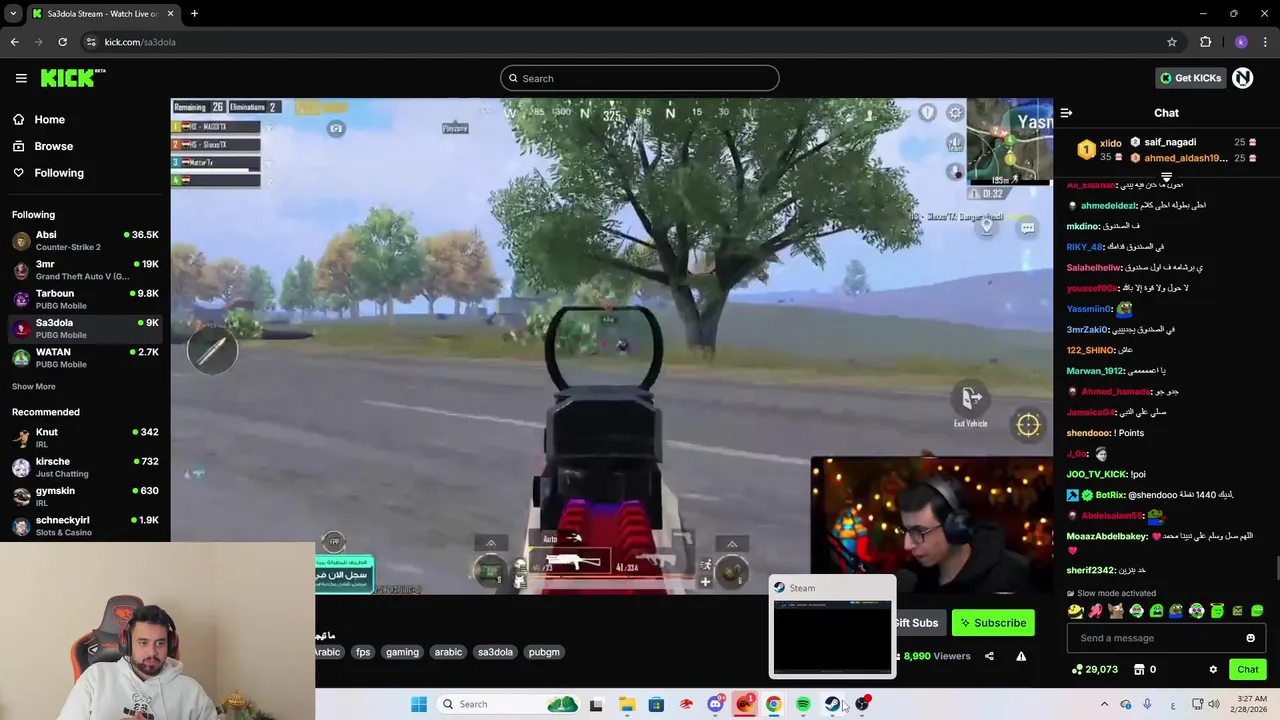
Task: Click the chat username shendooo
Action: pyautogui.click(x=1088, y=433)
